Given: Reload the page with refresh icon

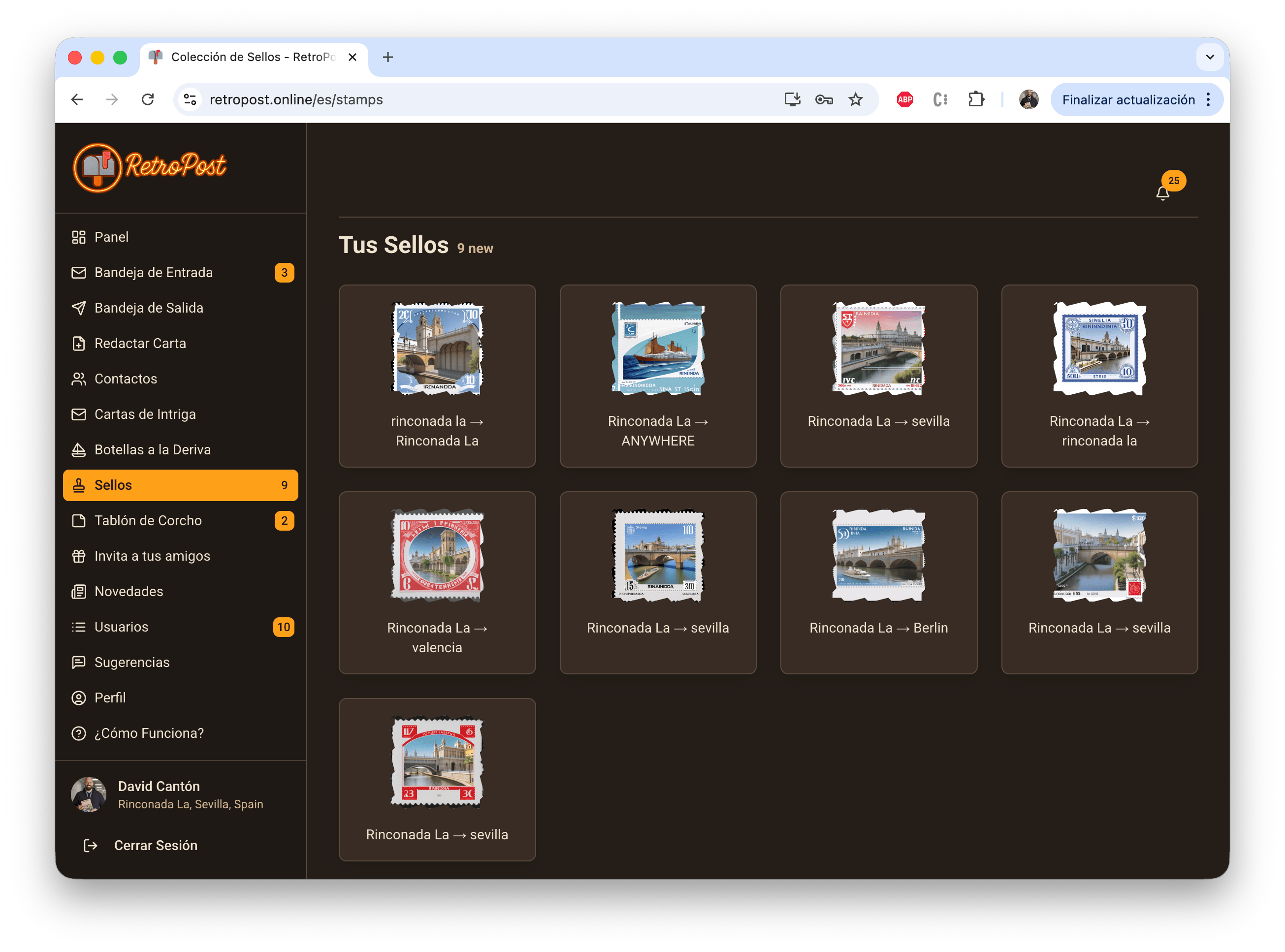Looking at the screenshot, I should pos(148,100).
